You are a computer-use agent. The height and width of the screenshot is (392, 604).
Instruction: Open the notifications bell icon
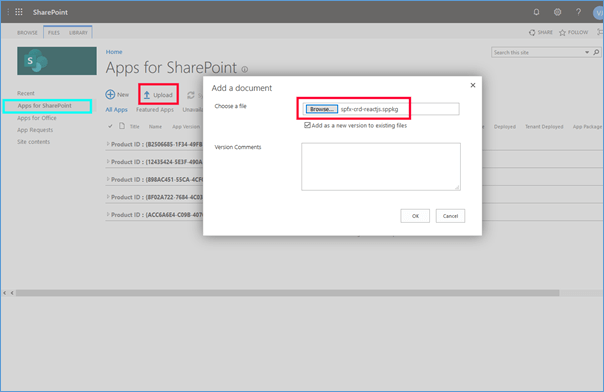coord(536,12)
